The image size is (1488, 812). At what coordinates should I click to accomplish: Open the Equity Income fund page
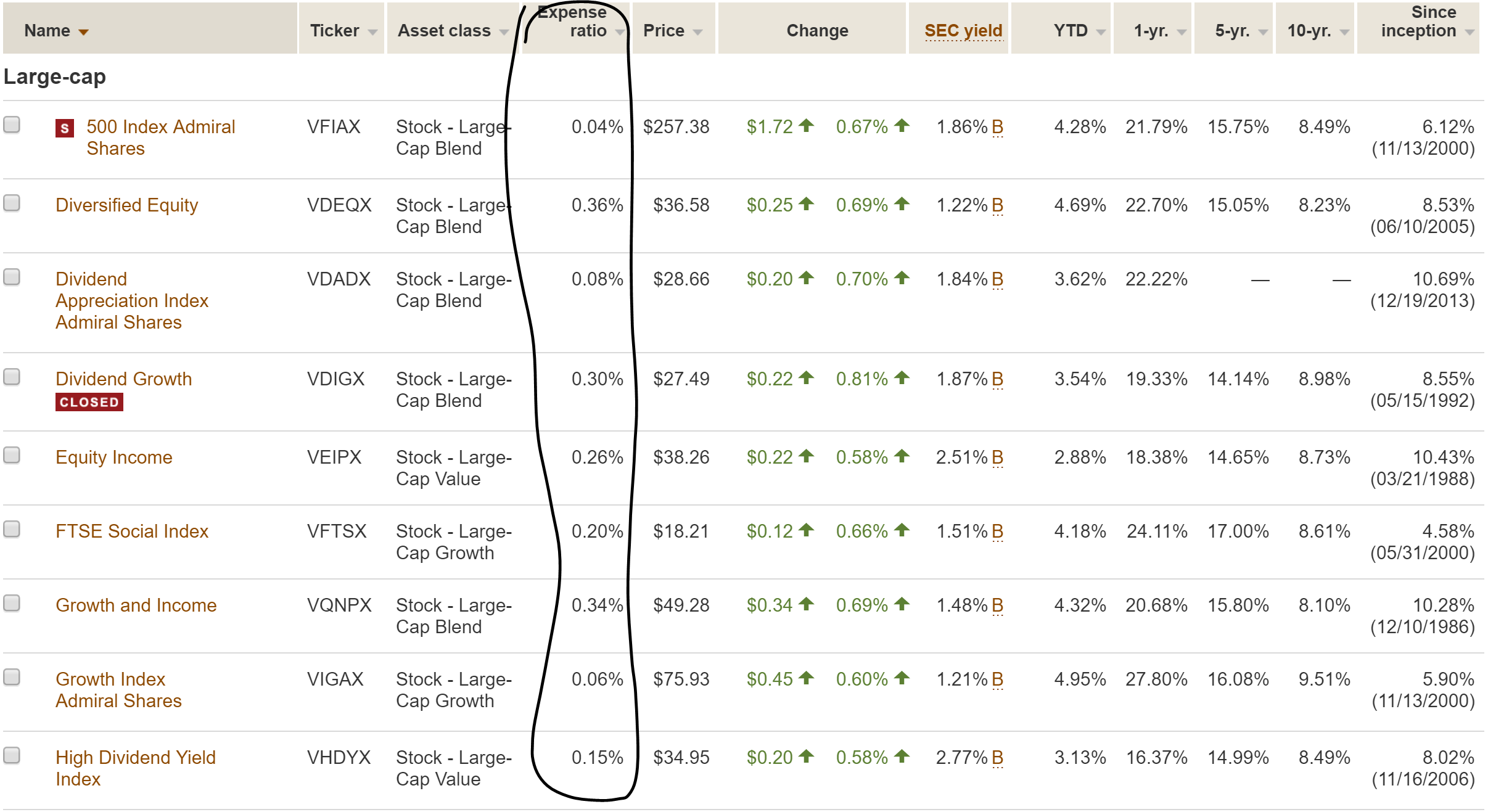click(113, 457)
